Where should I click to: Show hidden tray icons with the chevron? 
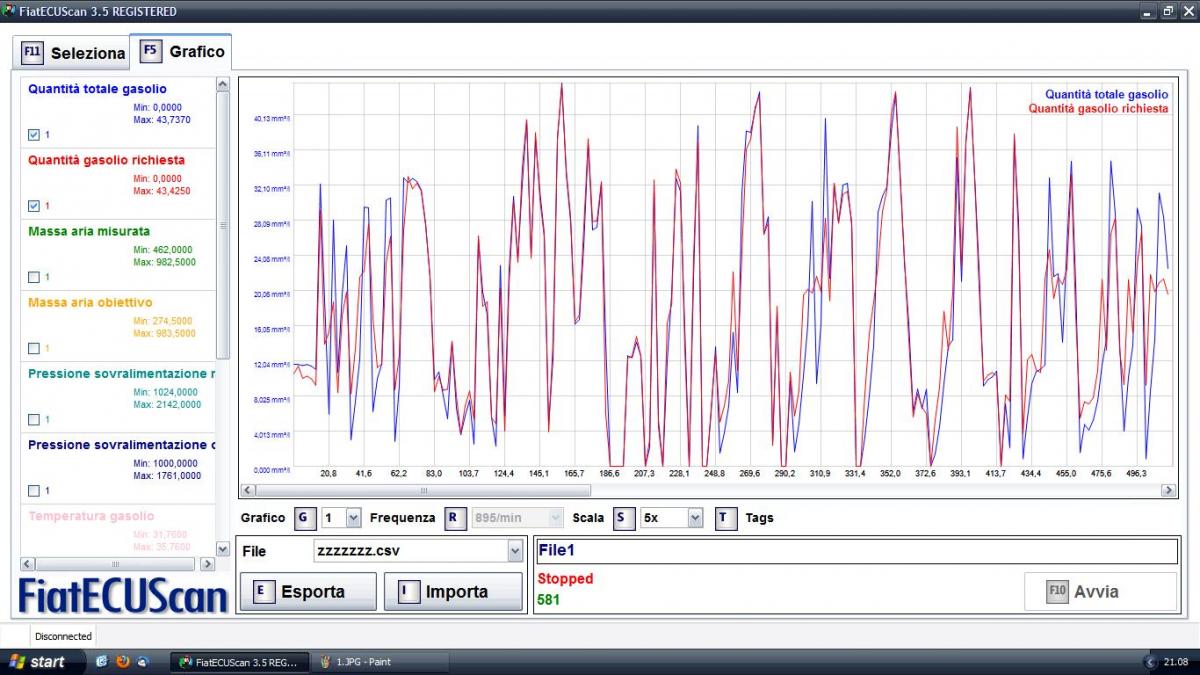coord(1150,662)
